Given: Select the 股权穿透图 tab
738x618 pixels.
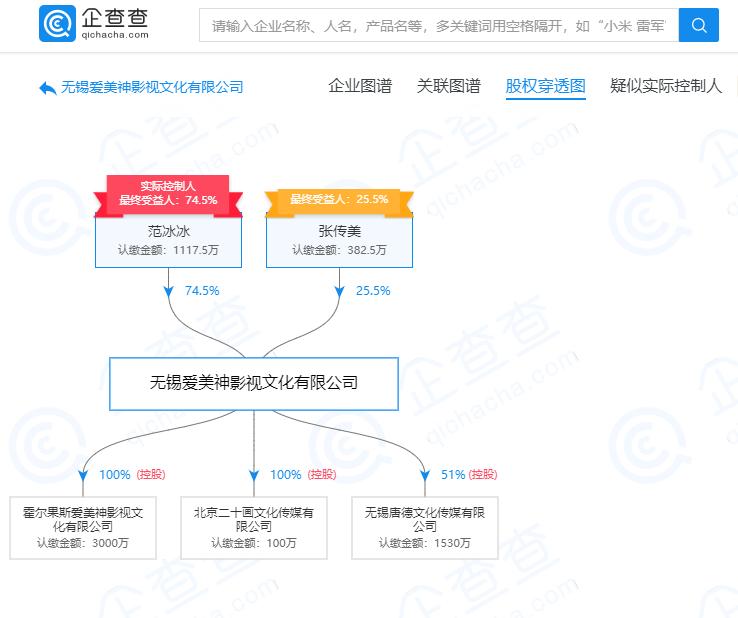Looking at the screenshot, I should (x=545, y=86).
